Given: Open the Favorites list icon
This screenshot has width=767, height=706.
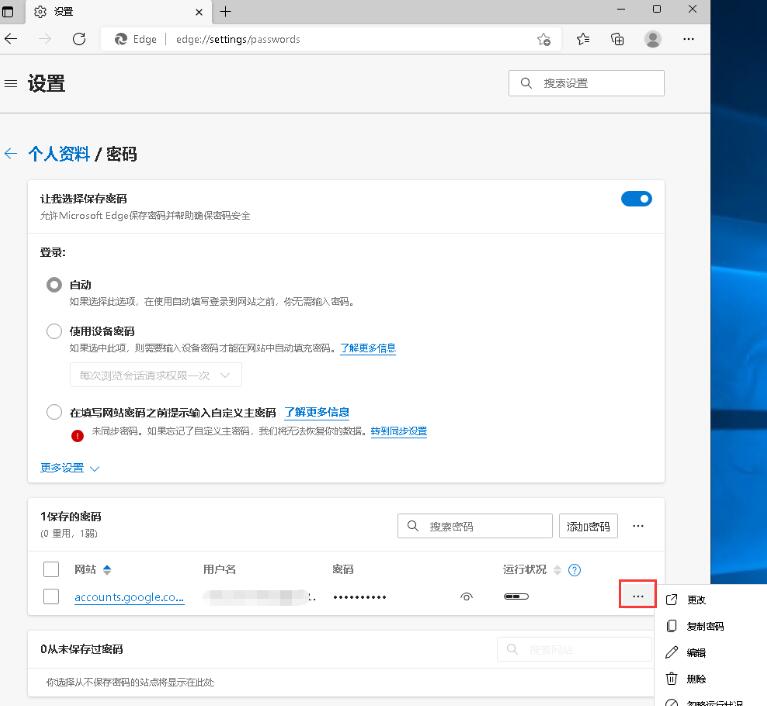Looking at the screenshot, I should 583,39.
